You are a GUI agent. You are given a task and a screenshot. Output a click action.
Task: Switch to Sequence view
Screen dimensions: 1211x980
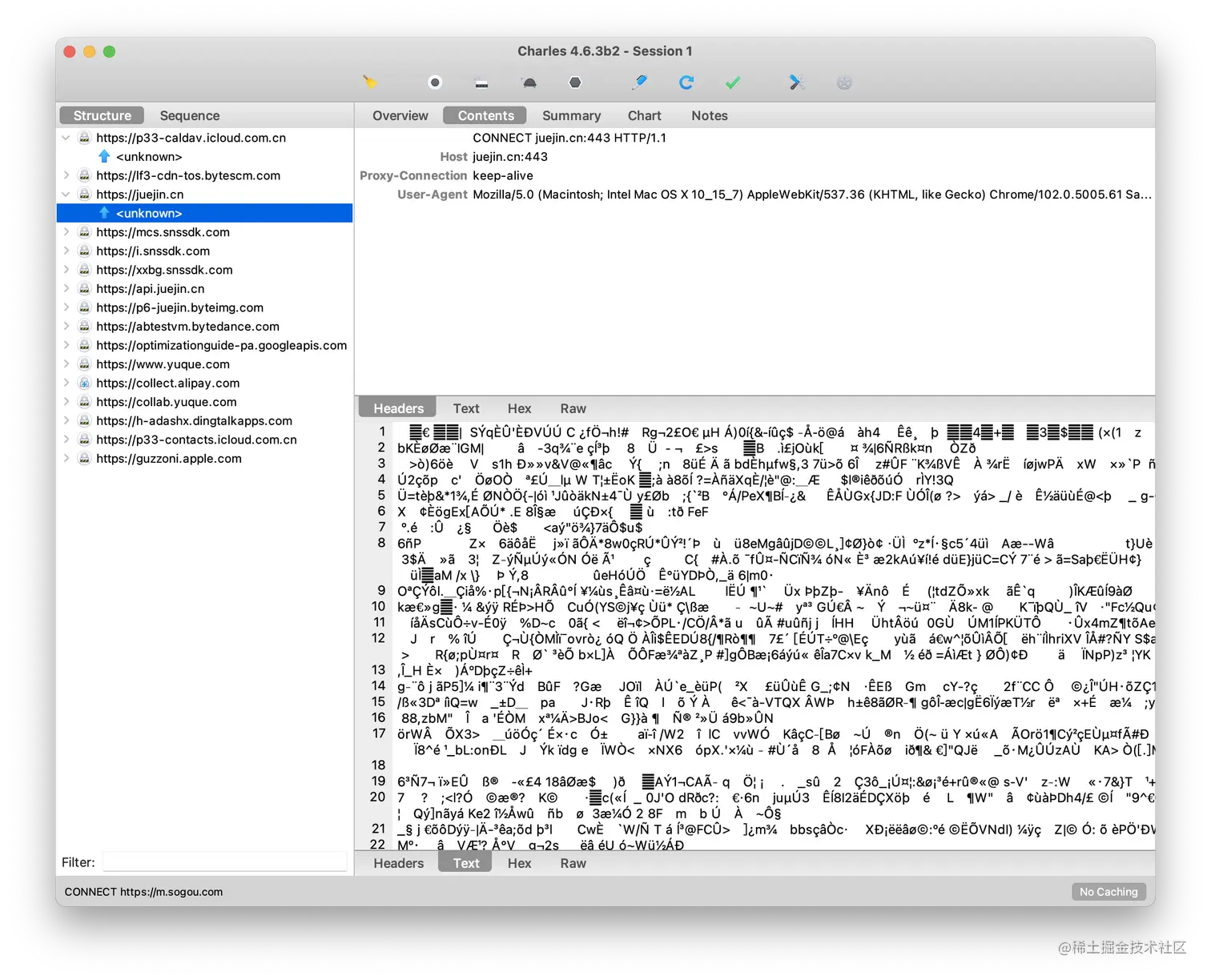click(190, 115)
